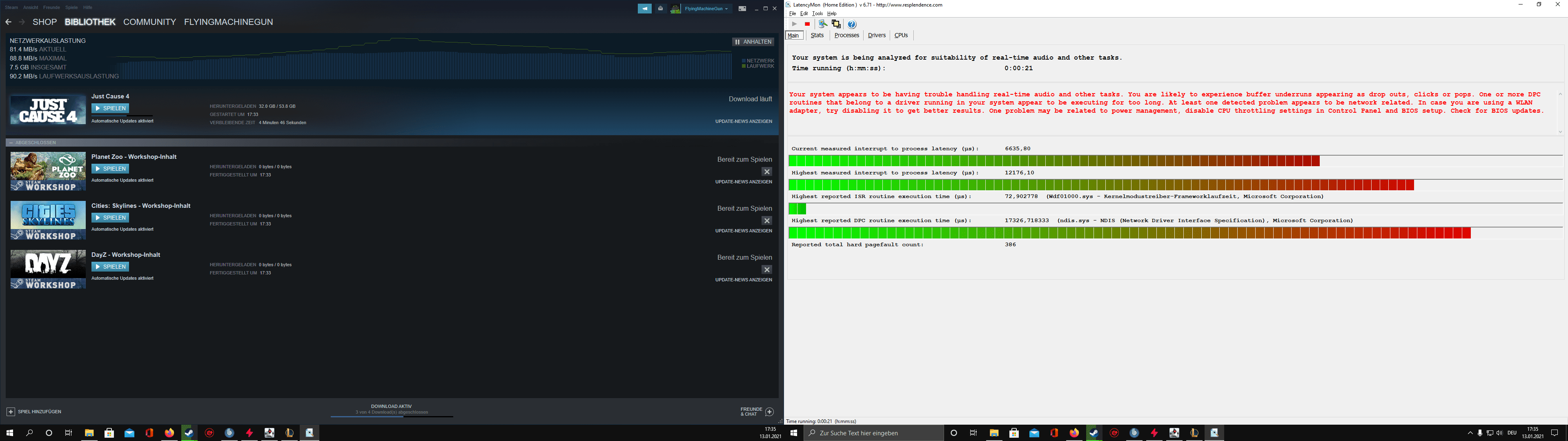Remove Planet Zoo entry with its X
The height and width of the screenshot is (441, 1568).
click(767, 172)
